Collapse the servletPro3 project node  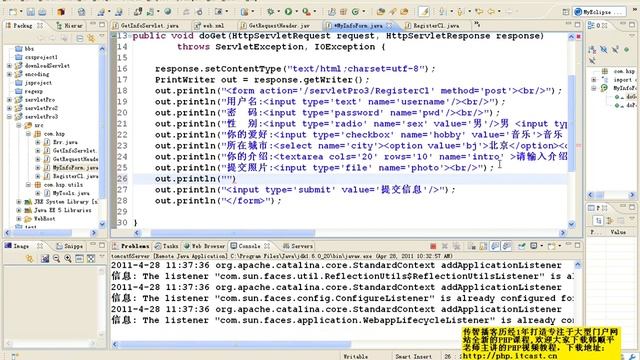[9, 117]
